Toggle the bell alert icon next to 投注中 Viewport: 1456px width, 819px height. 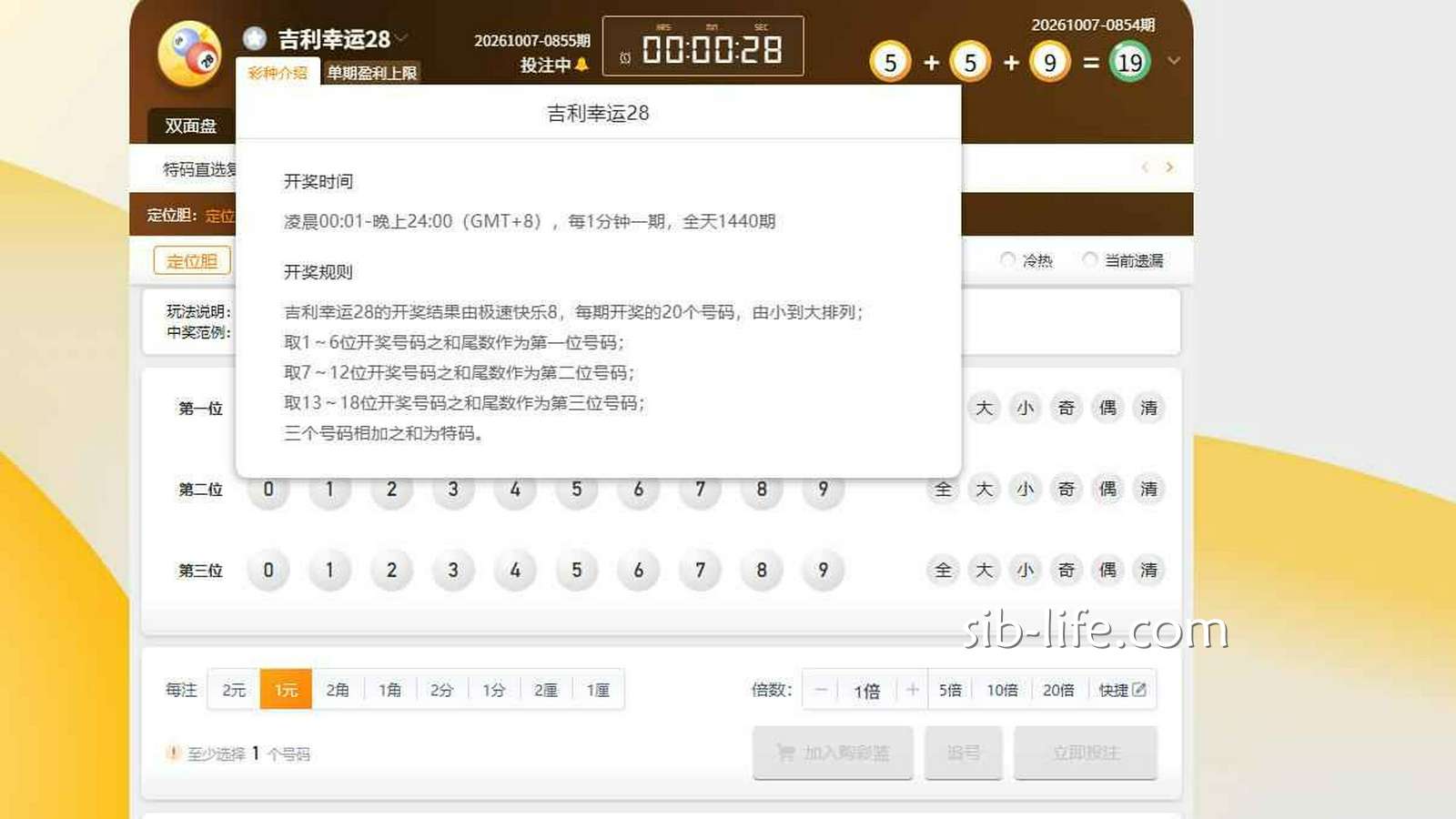click(x=581, y=65)
